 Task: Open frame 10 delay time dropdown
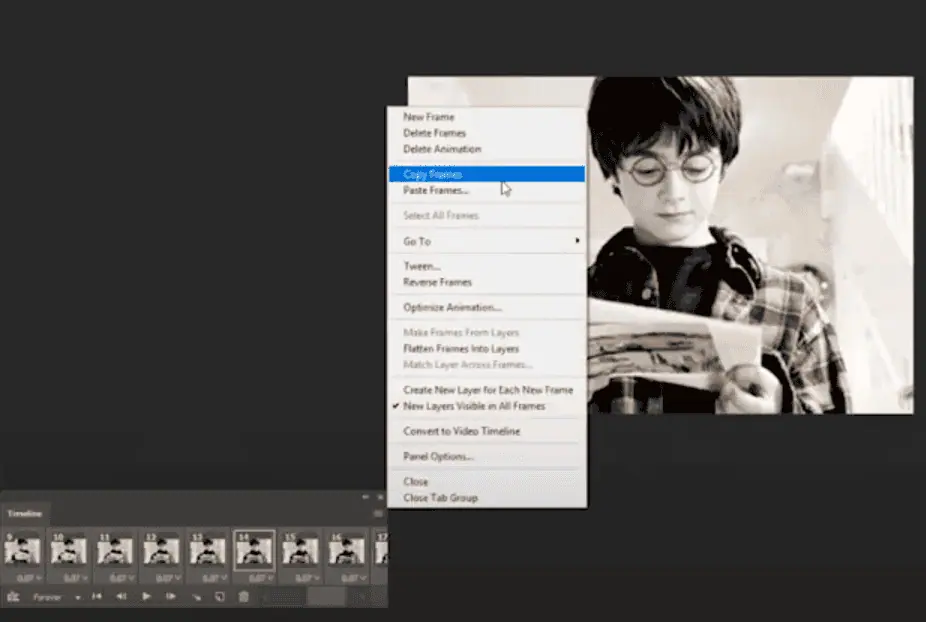[x=74, y=578]
